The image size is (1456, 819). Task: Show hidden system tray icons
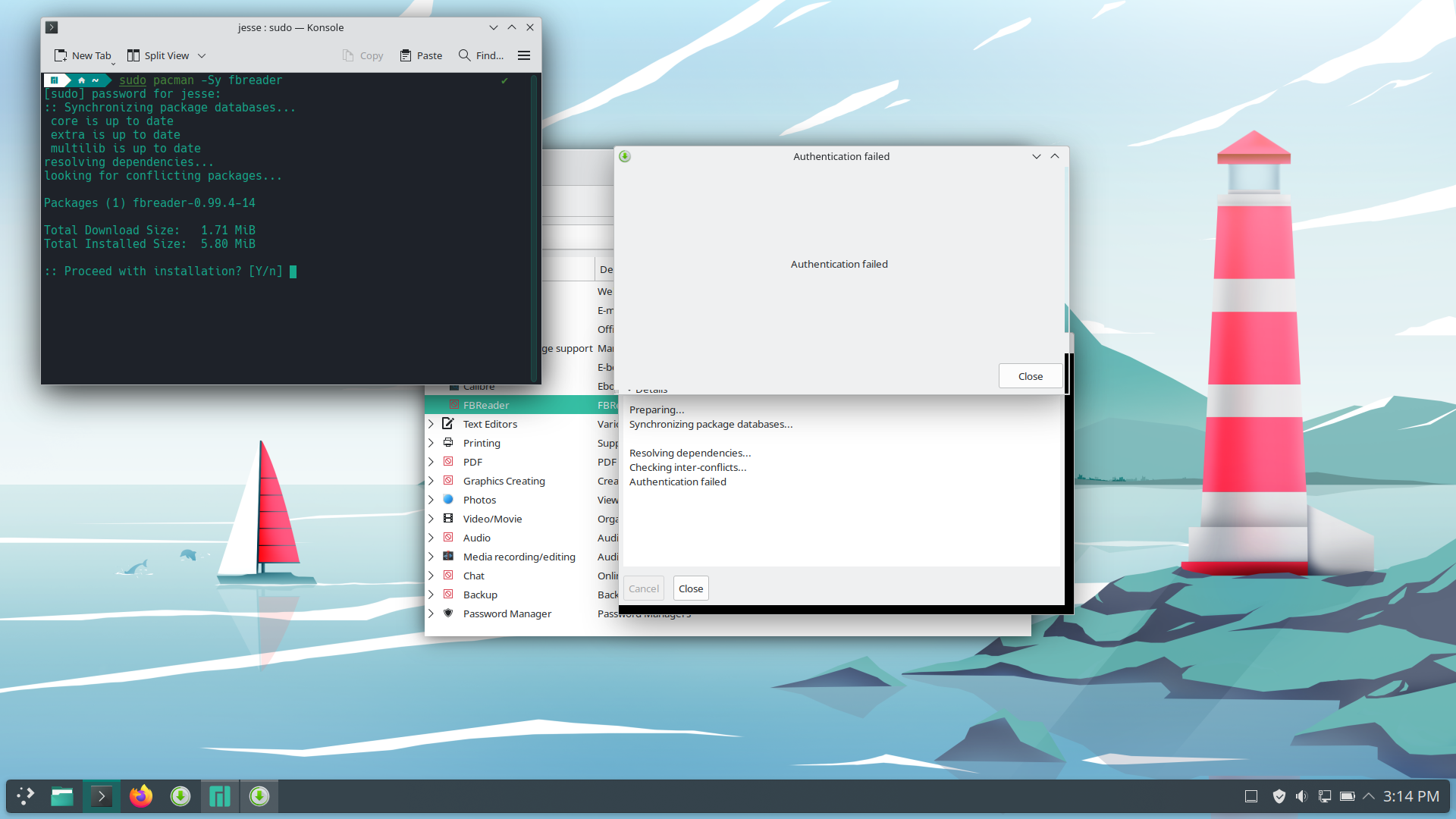coord(1369,796)
